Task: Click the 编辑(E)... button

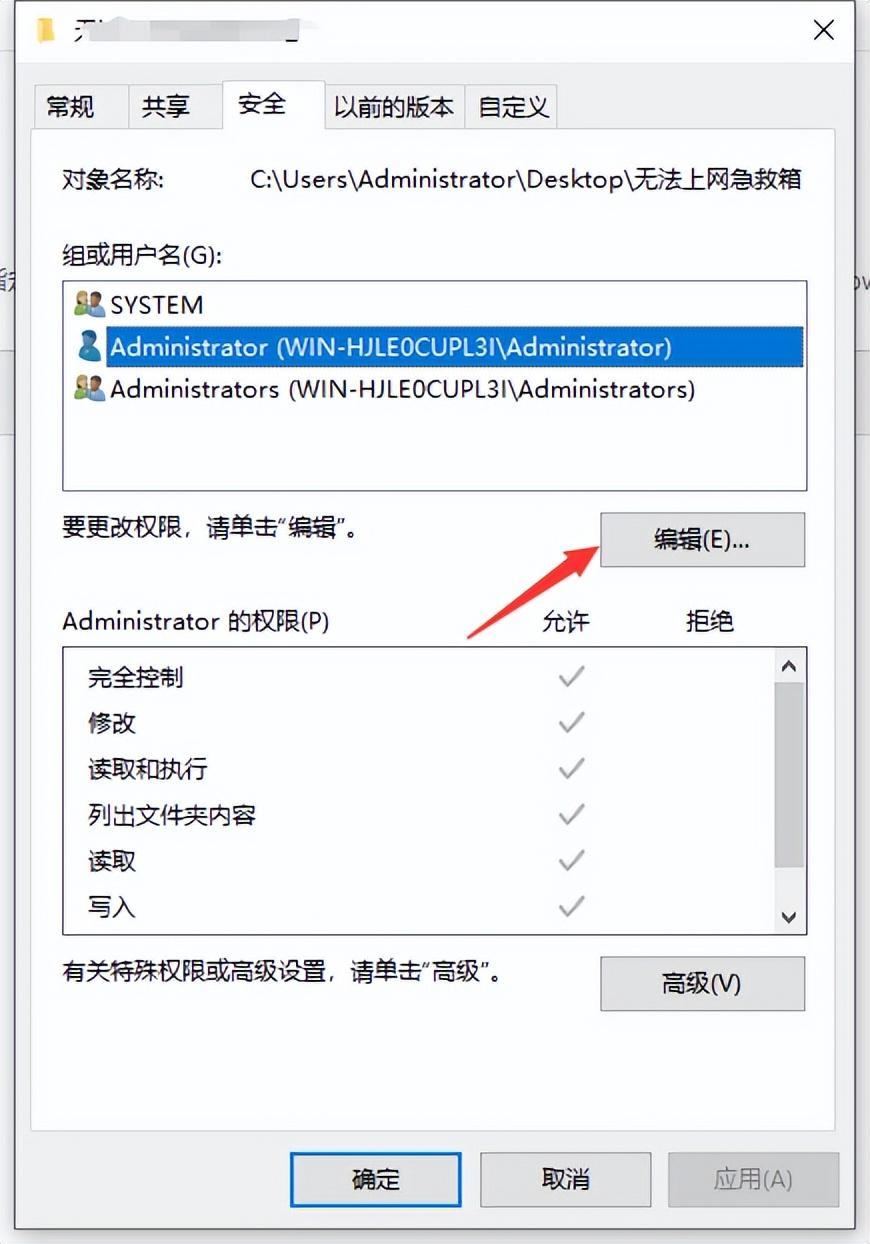Action: click(702, 540)
